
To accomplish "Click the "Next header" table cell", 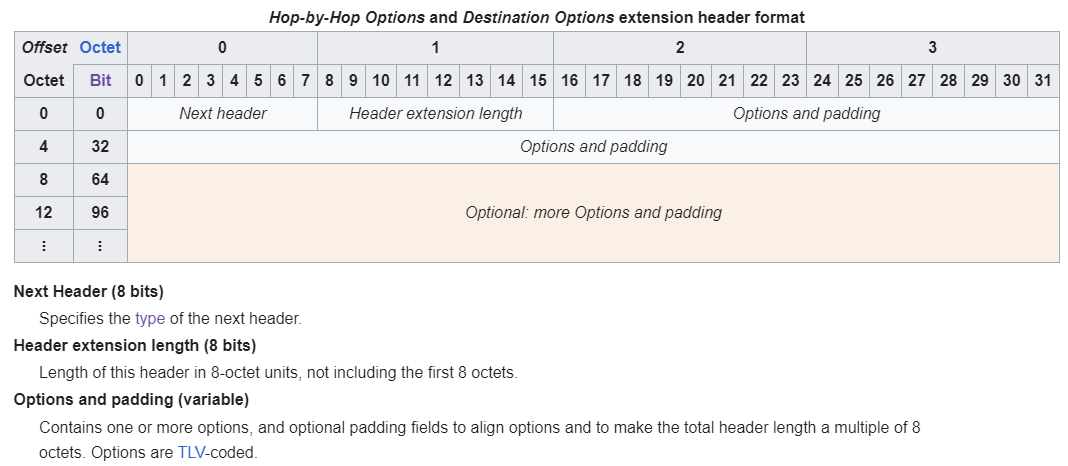I will coord(222,113).
